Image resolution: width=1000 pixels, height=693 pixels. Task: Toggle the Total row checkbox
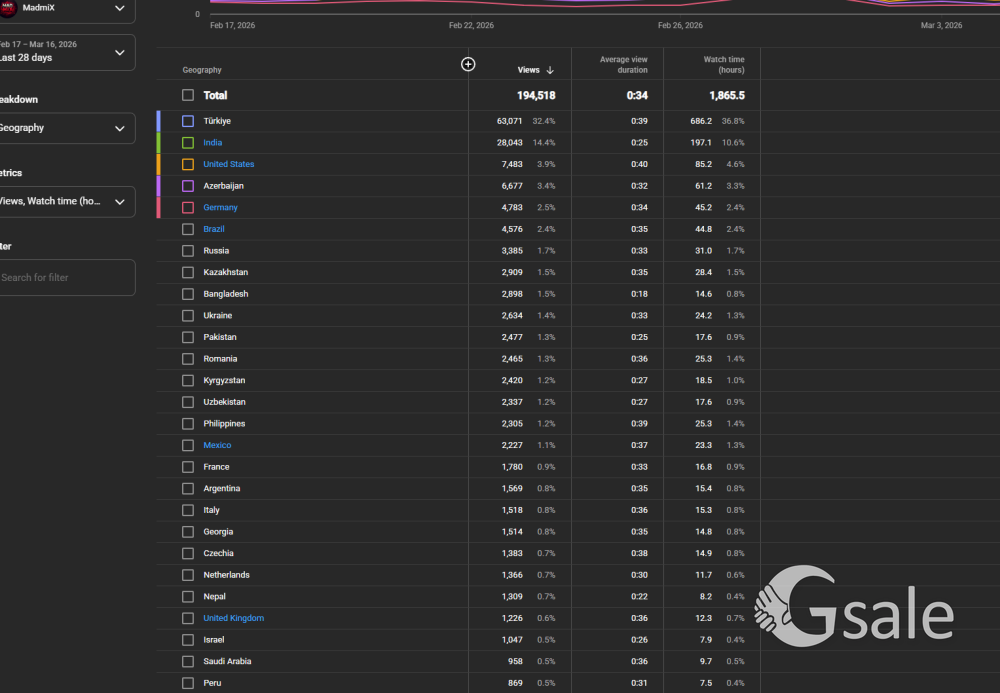pos(188,95)
